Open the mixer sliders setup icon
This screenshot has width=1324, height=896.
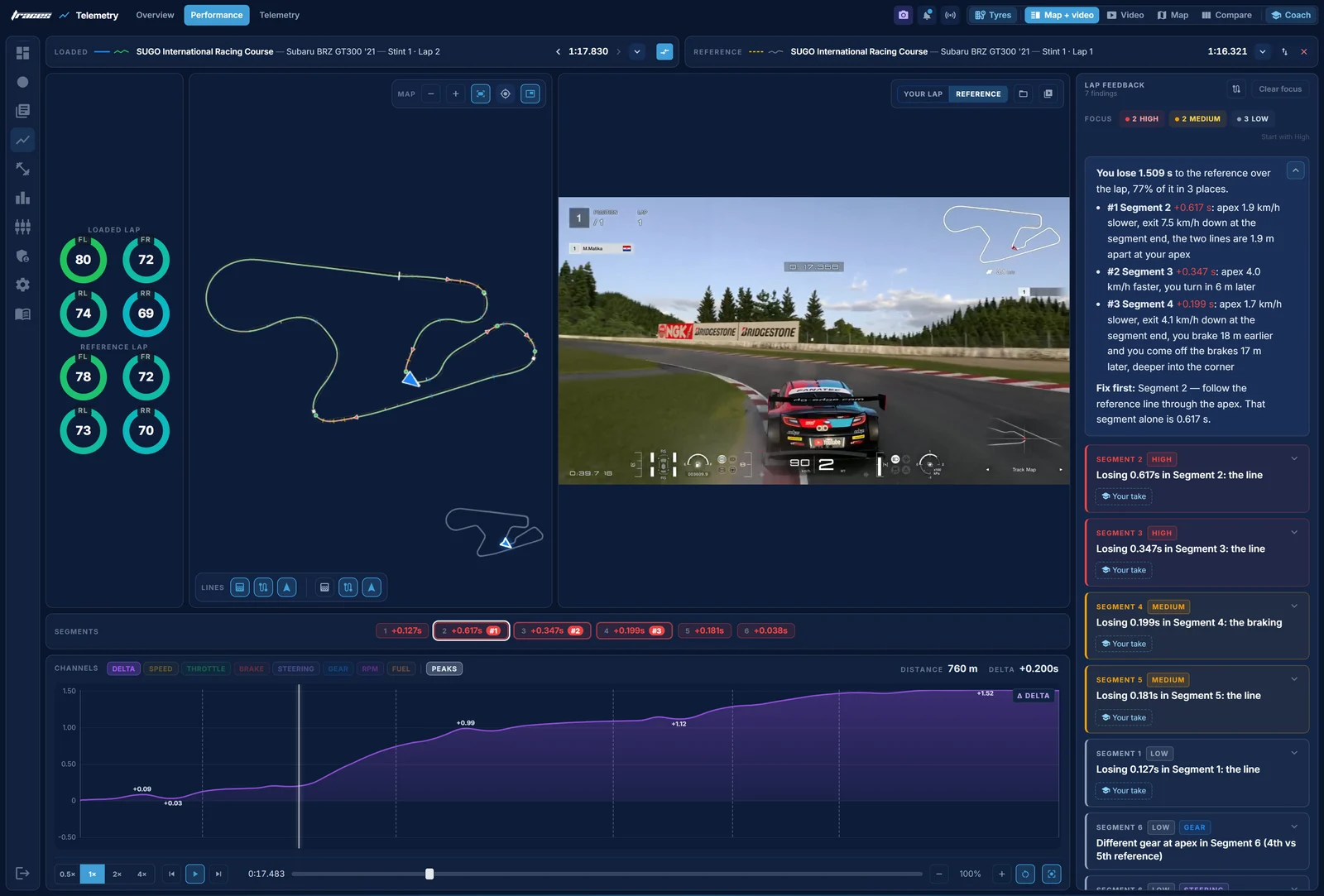(22, 227)
